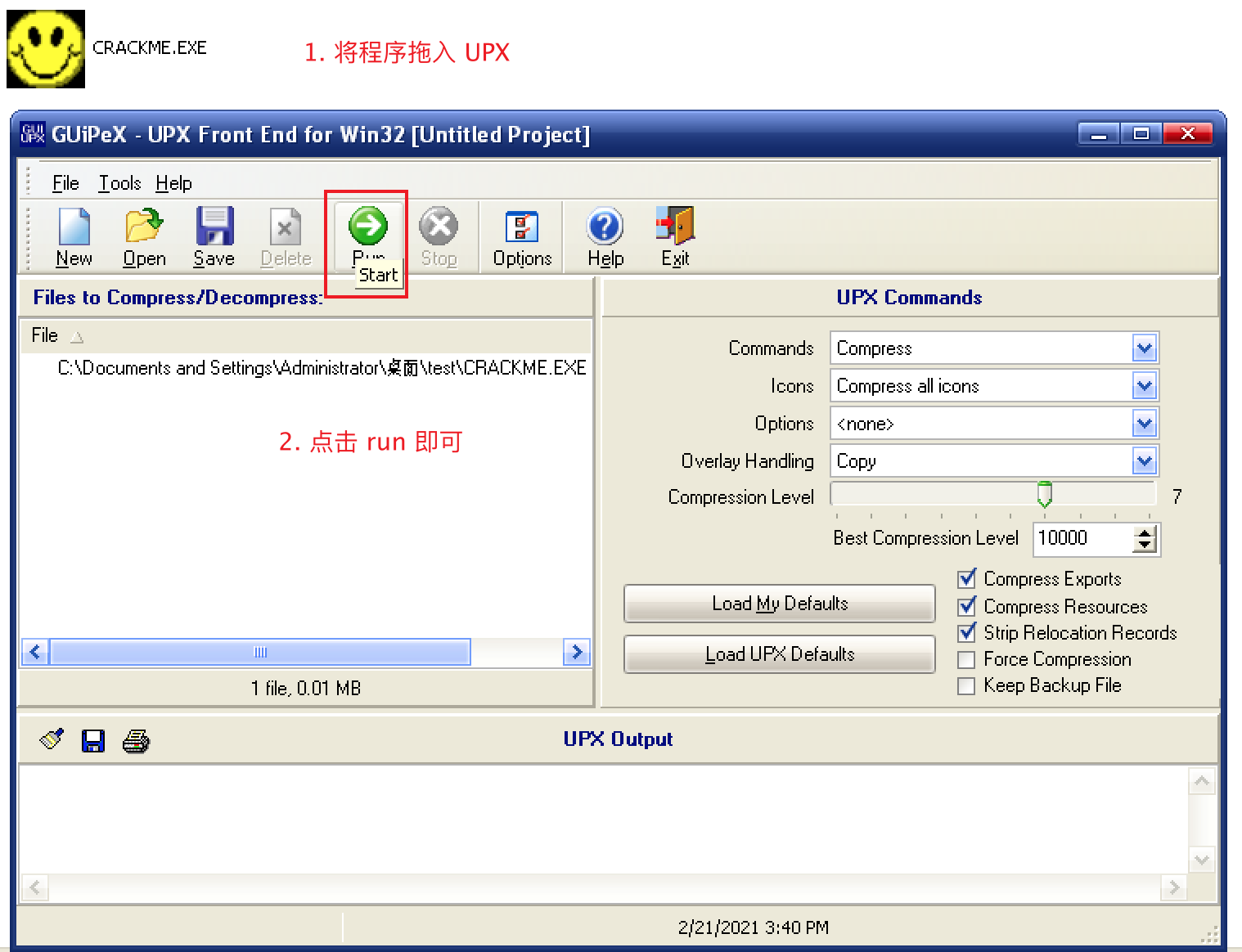Enable the Keep Backup File checkbox

[967, 685]
